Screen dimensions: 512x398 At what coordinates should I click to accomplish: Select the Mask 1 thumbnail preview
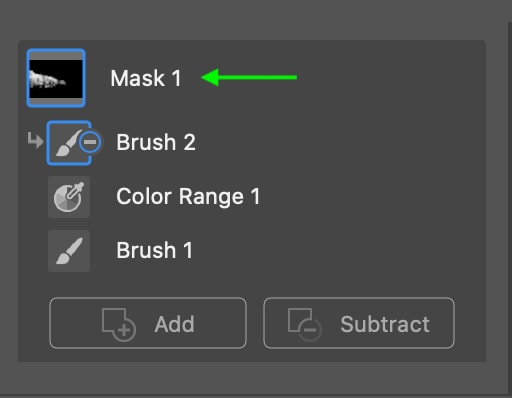(x=56, y=78)
